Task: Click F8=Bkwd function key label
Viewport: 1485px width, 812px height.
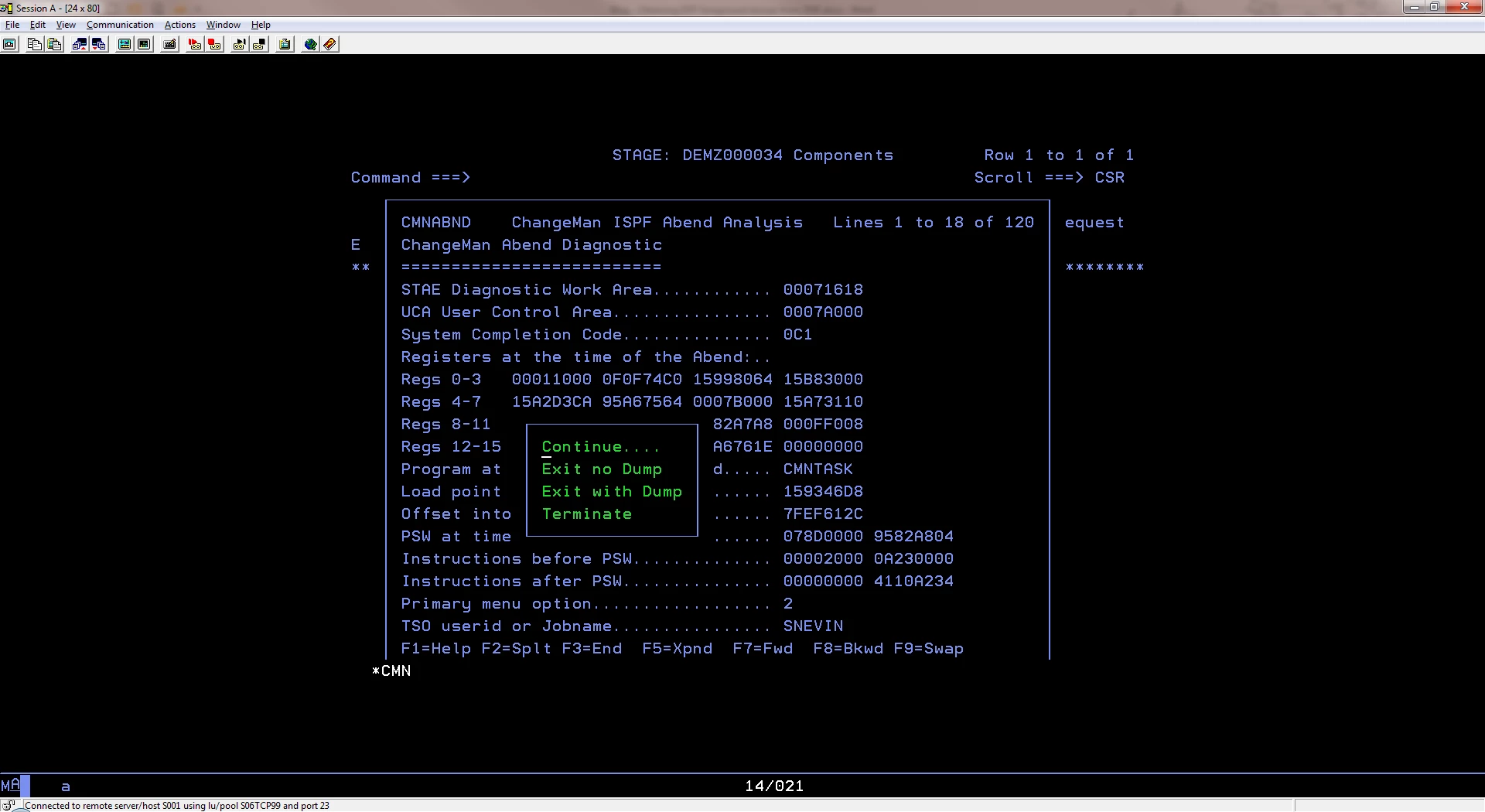Action: [848, 648]
